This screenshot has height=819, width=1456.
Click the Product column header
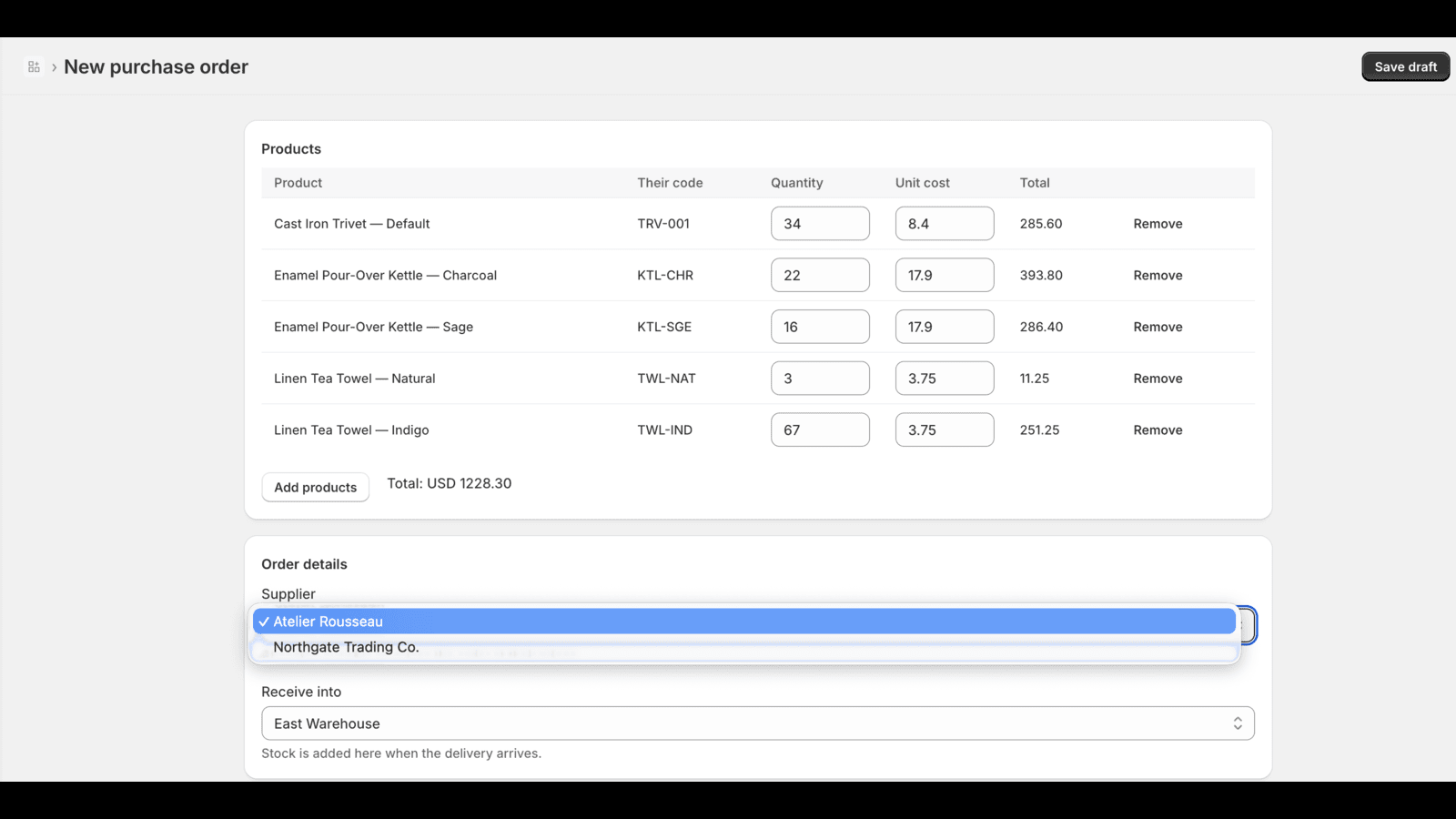[298, 183]
